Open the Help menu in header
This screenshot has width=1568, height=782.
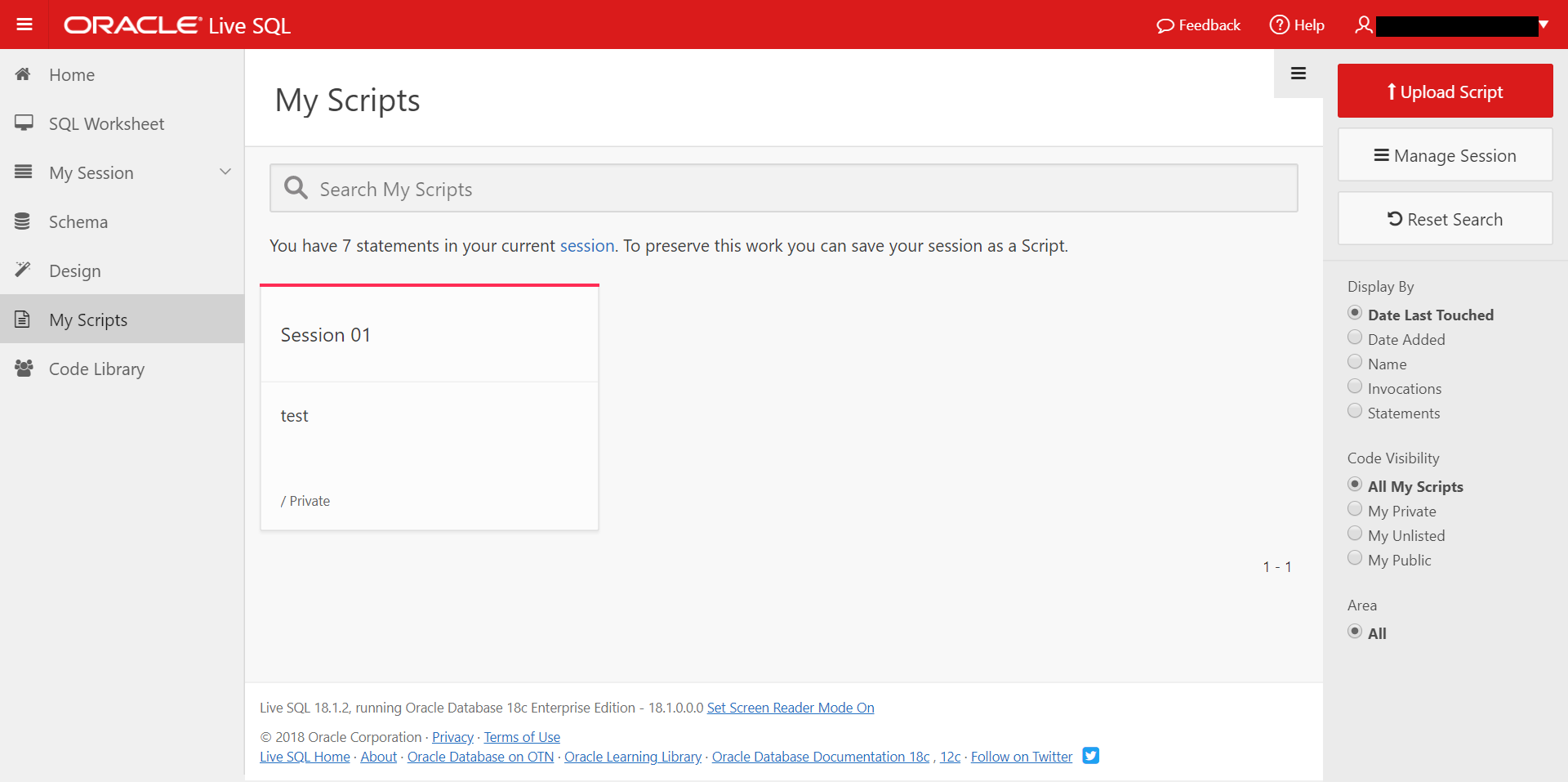click(x=1297, y=25)
